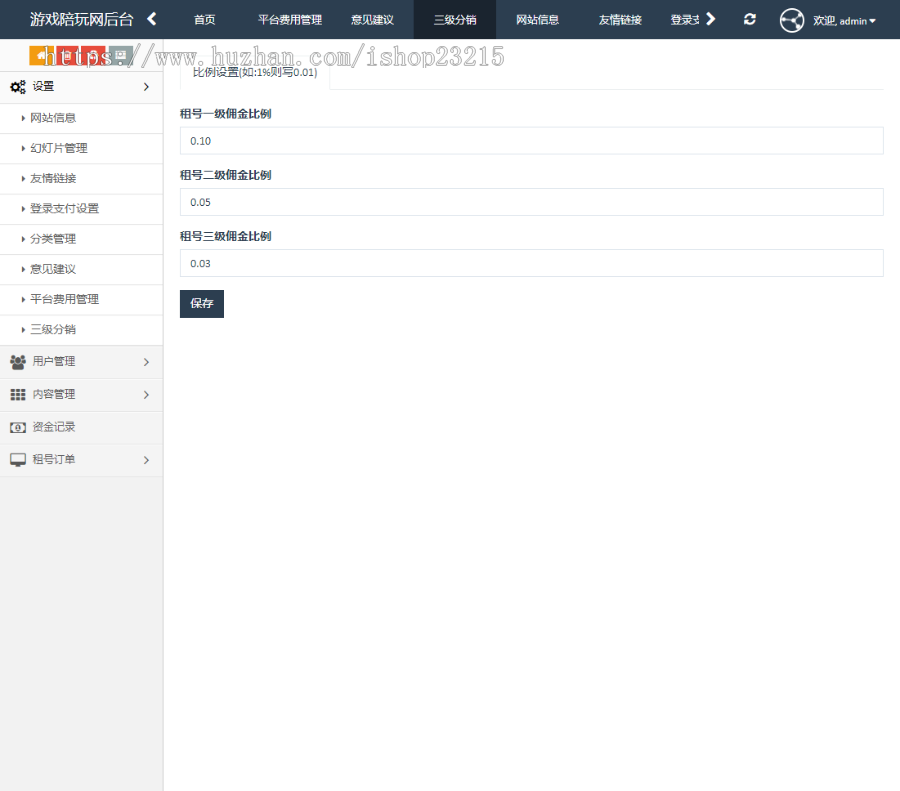
Task: Click the 租号订单 sidebar heading
Action: (82, 460)
